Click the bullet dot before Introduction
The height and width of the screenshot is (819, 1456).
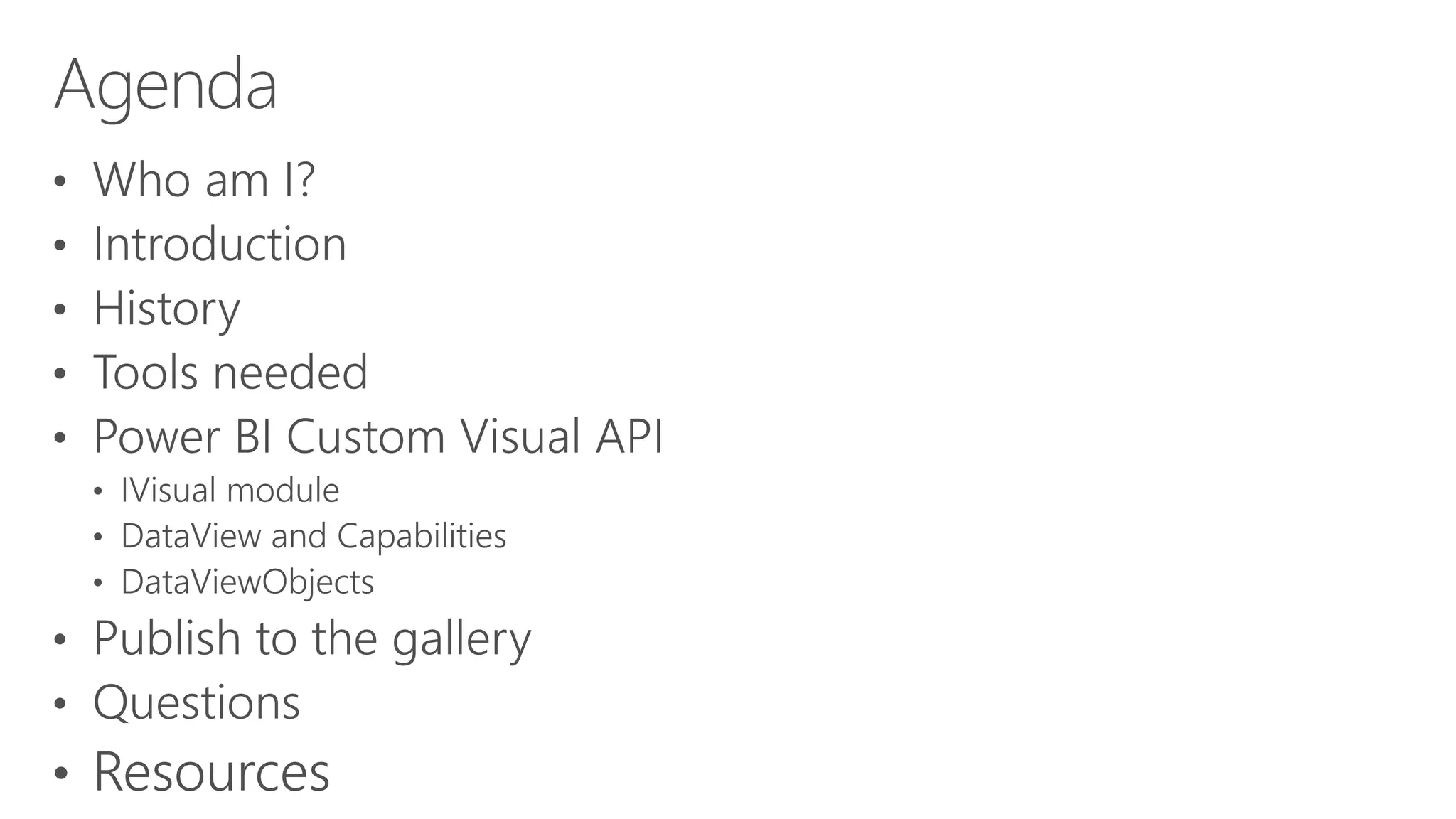pos(60,246)
